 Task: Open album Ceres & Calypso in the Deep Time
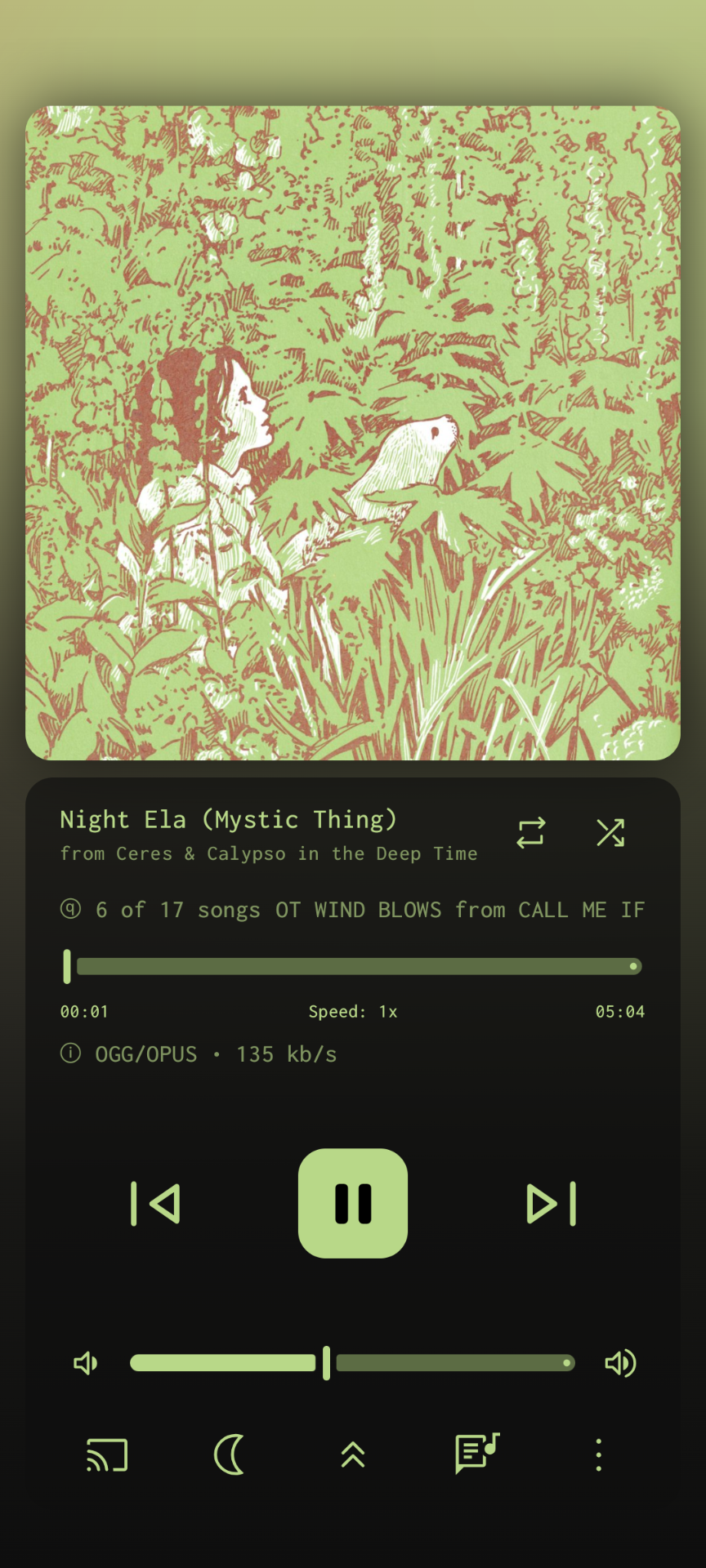[x=297, y=854]
